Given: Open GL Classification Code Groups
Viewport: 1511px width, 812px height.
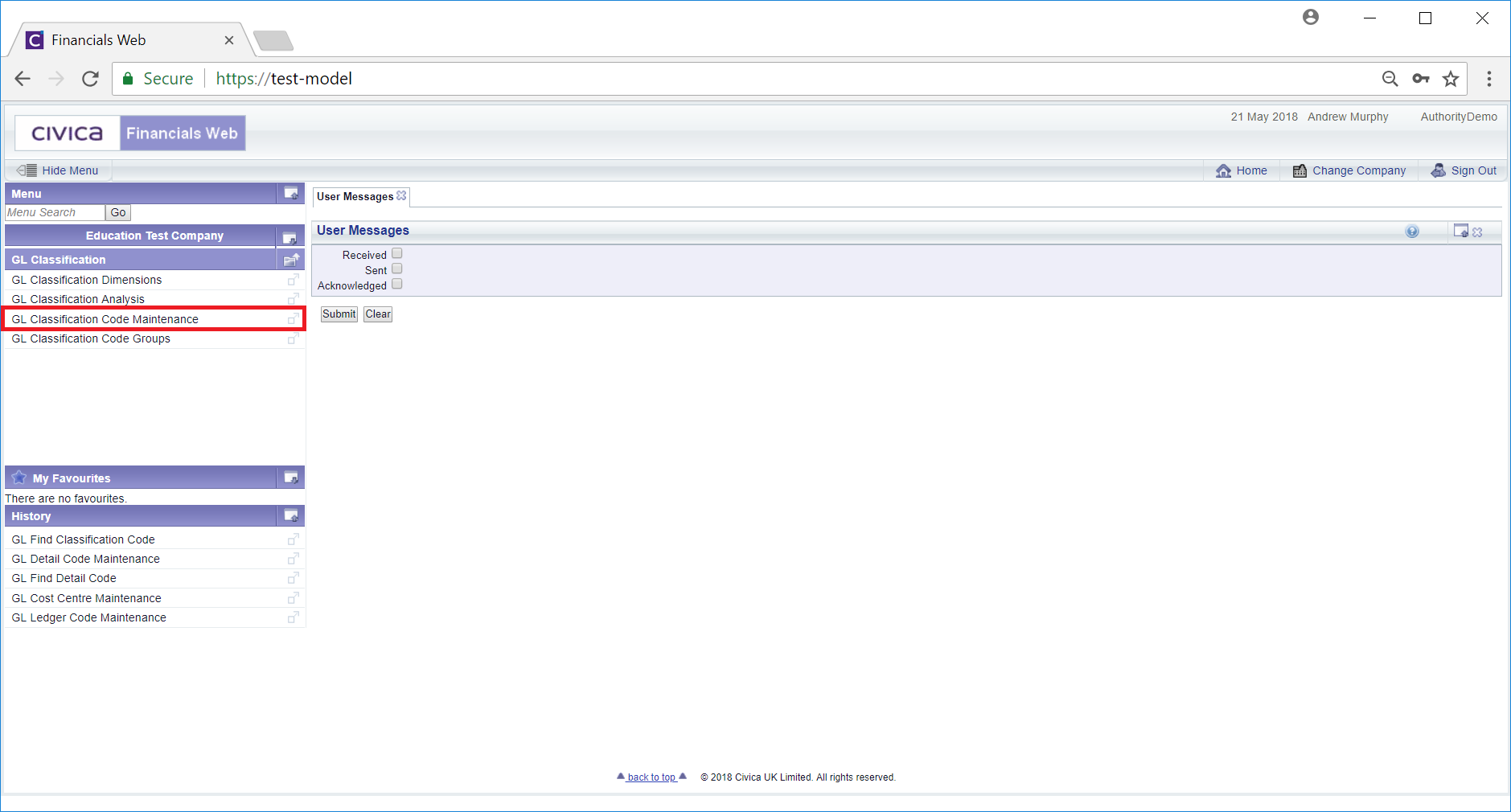Looking at the screenshot, I should pyautogui.click(x=91, y=338).
